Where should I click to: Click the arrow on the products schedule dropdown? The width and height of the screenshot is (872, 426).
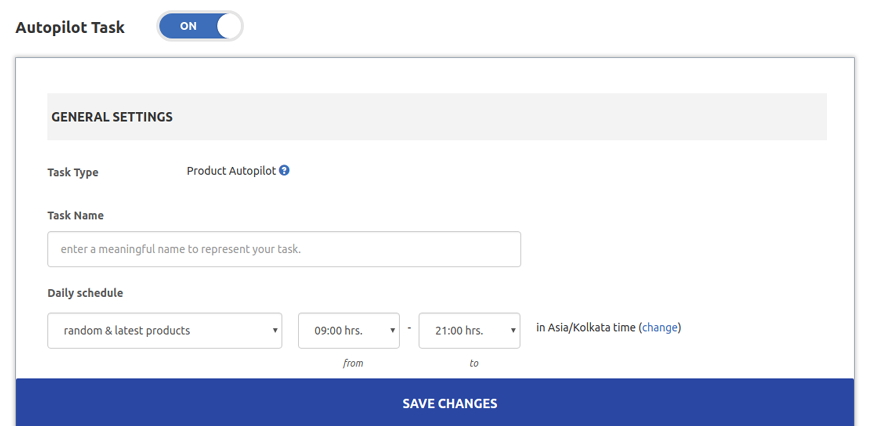click(275, 330)
